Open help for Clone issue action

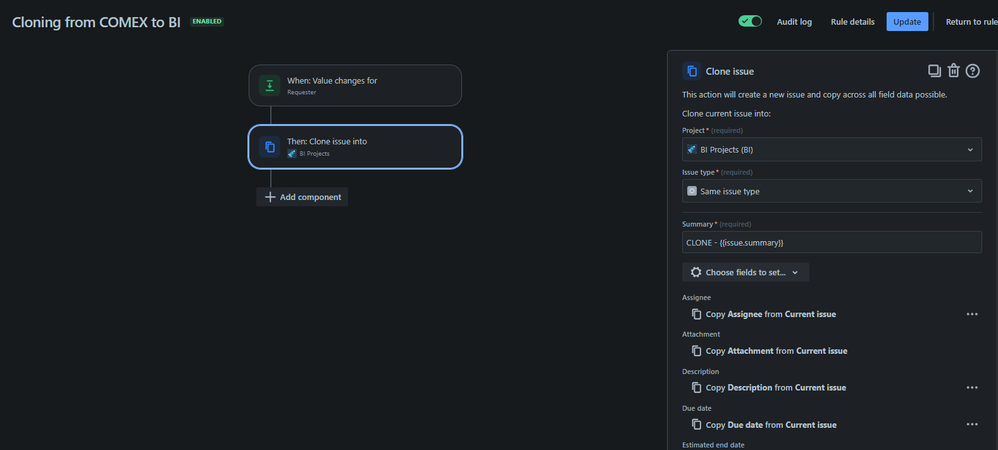(x=973, y=71)
